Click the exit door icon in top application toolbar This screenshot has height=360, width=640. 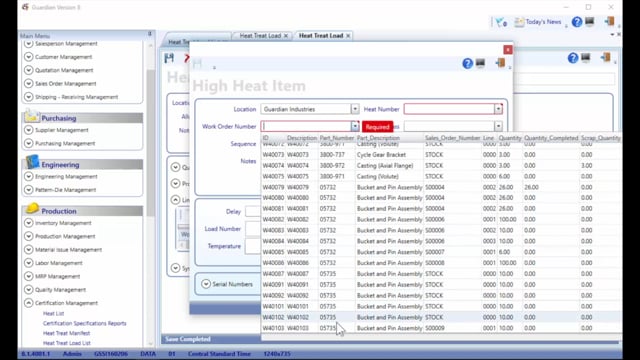(609, 21)
